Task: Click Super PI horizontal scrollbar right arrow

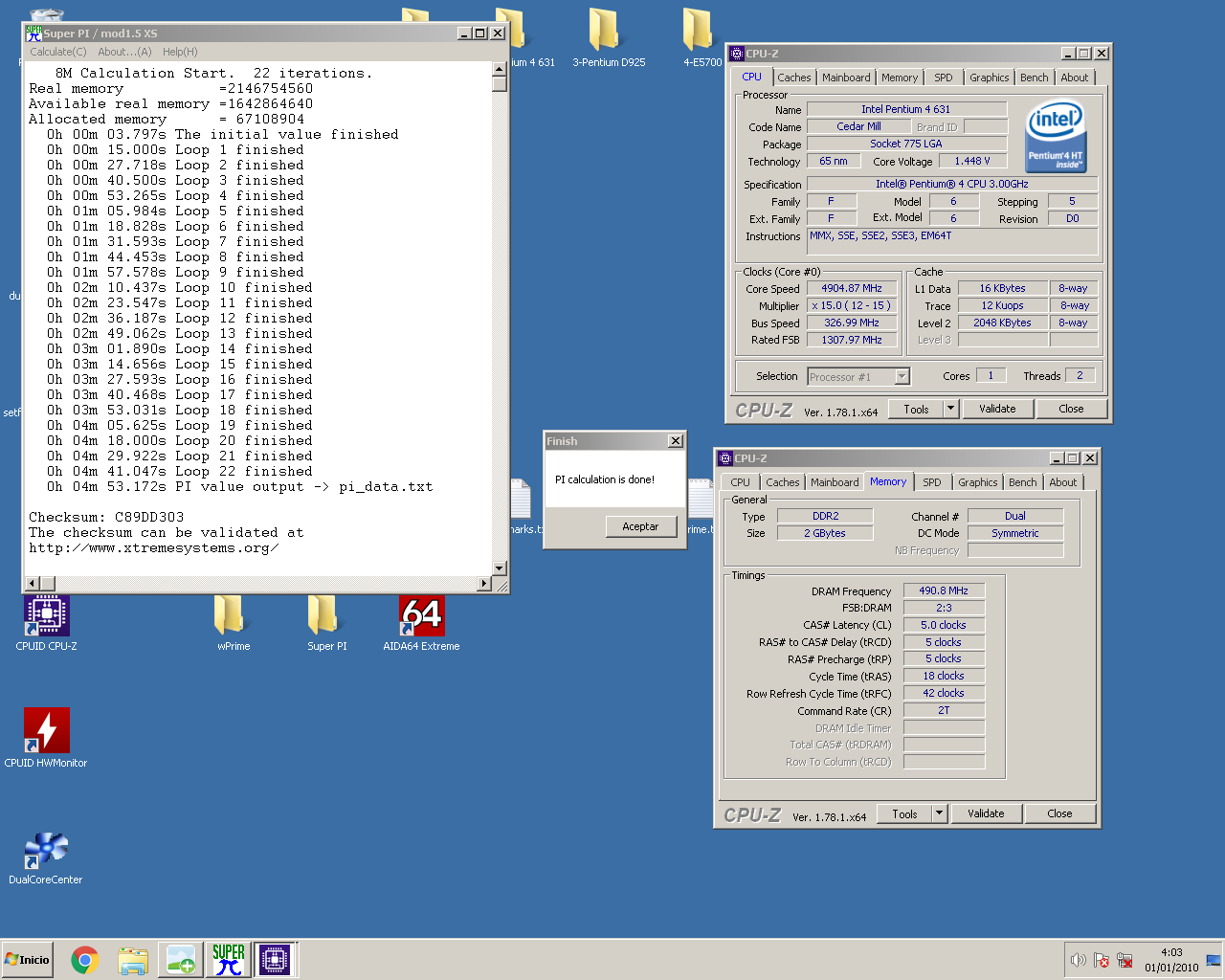Action: (x=484, y=583)
